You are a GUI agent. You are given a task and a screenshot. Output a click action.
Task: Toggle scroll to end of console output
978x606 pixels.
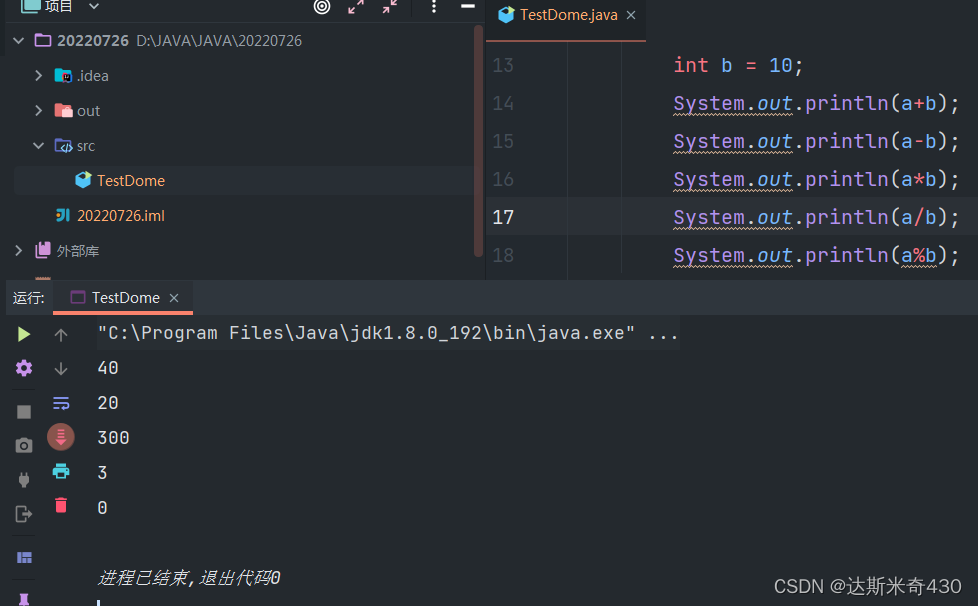pos(61,437)
